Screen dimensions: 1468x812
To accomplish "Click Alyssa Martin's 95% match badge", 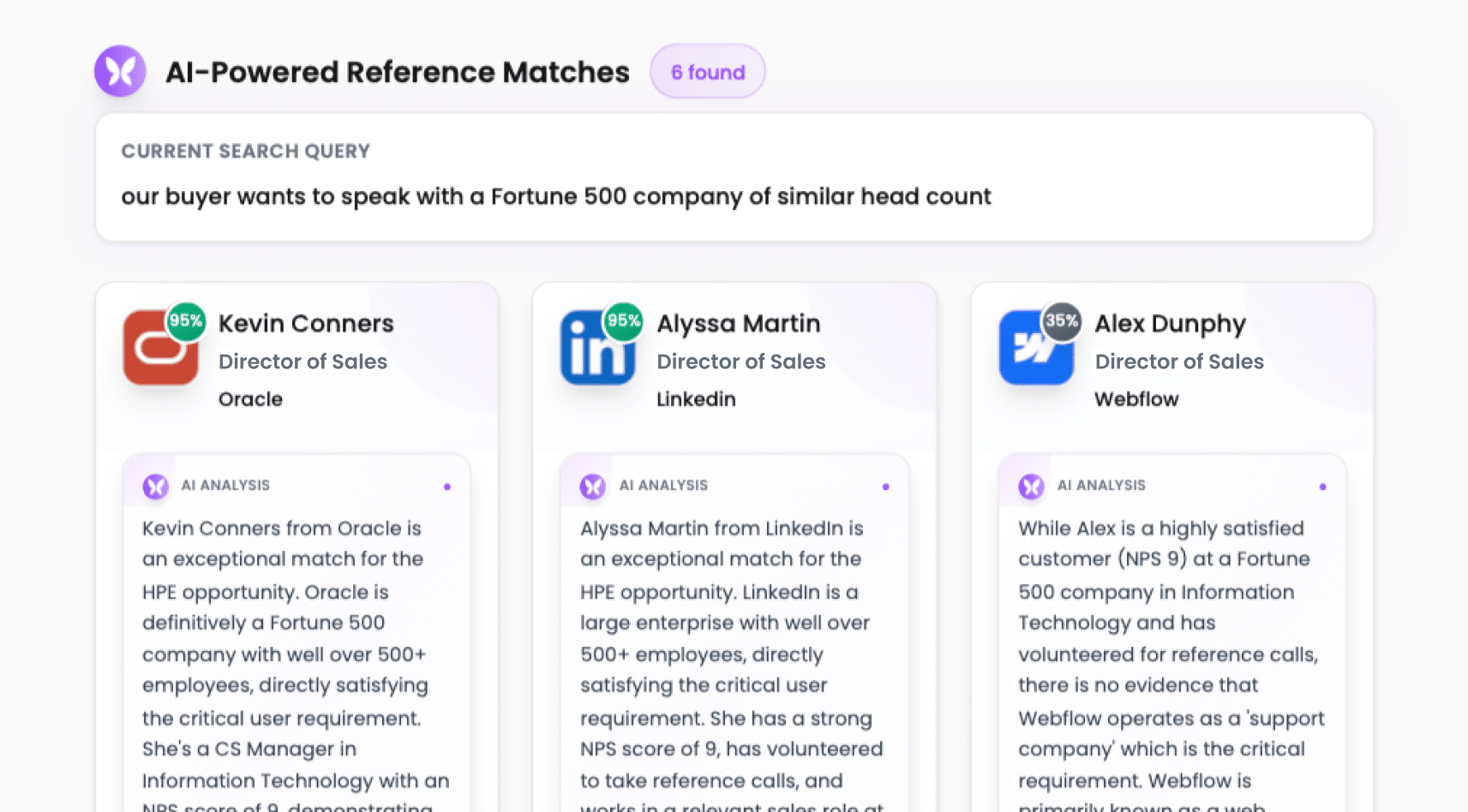I will point(624,321).
